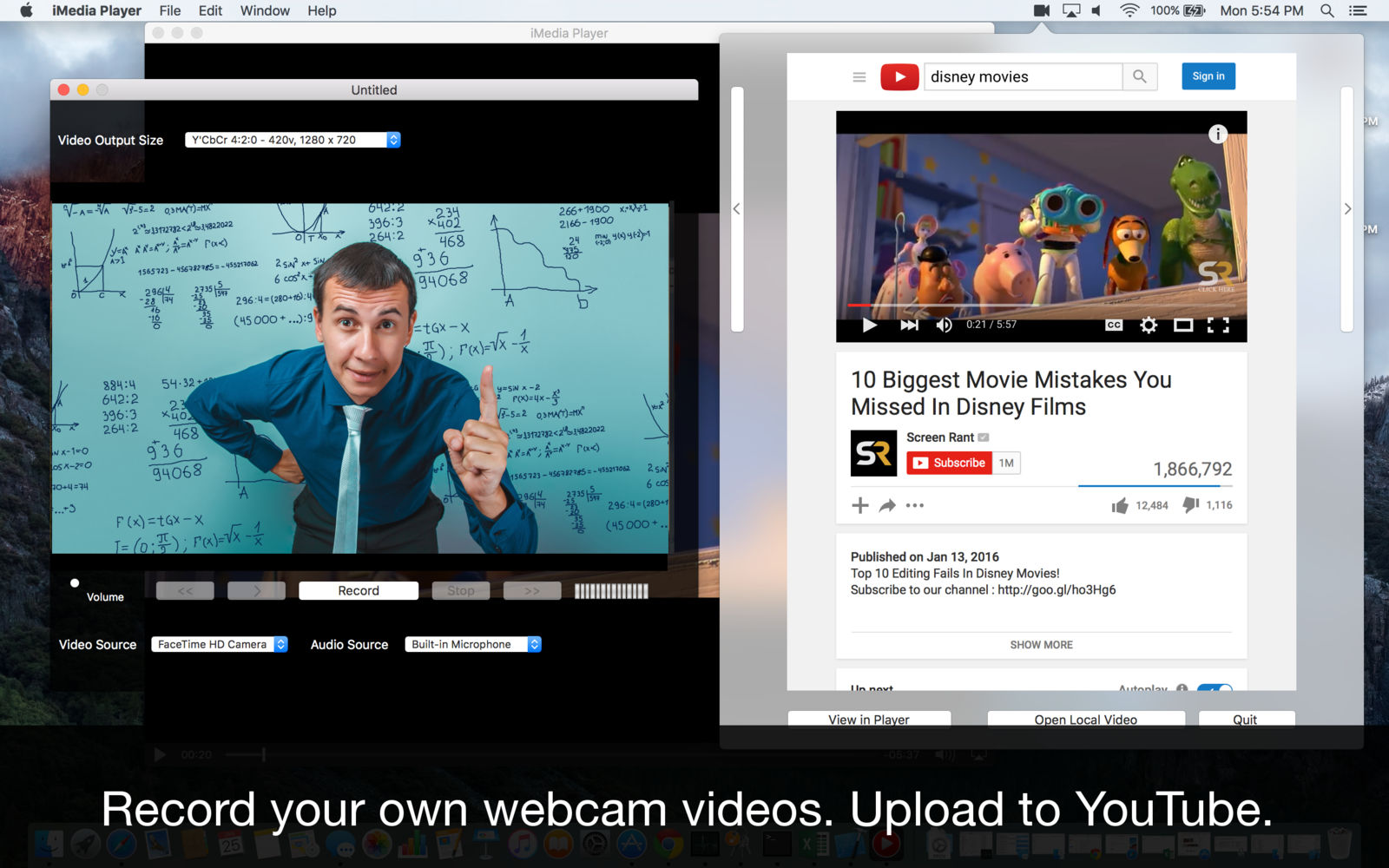
Task: Open Spotlight search in menu bar
Action: pyautogui.click(x=1327, y=10)
